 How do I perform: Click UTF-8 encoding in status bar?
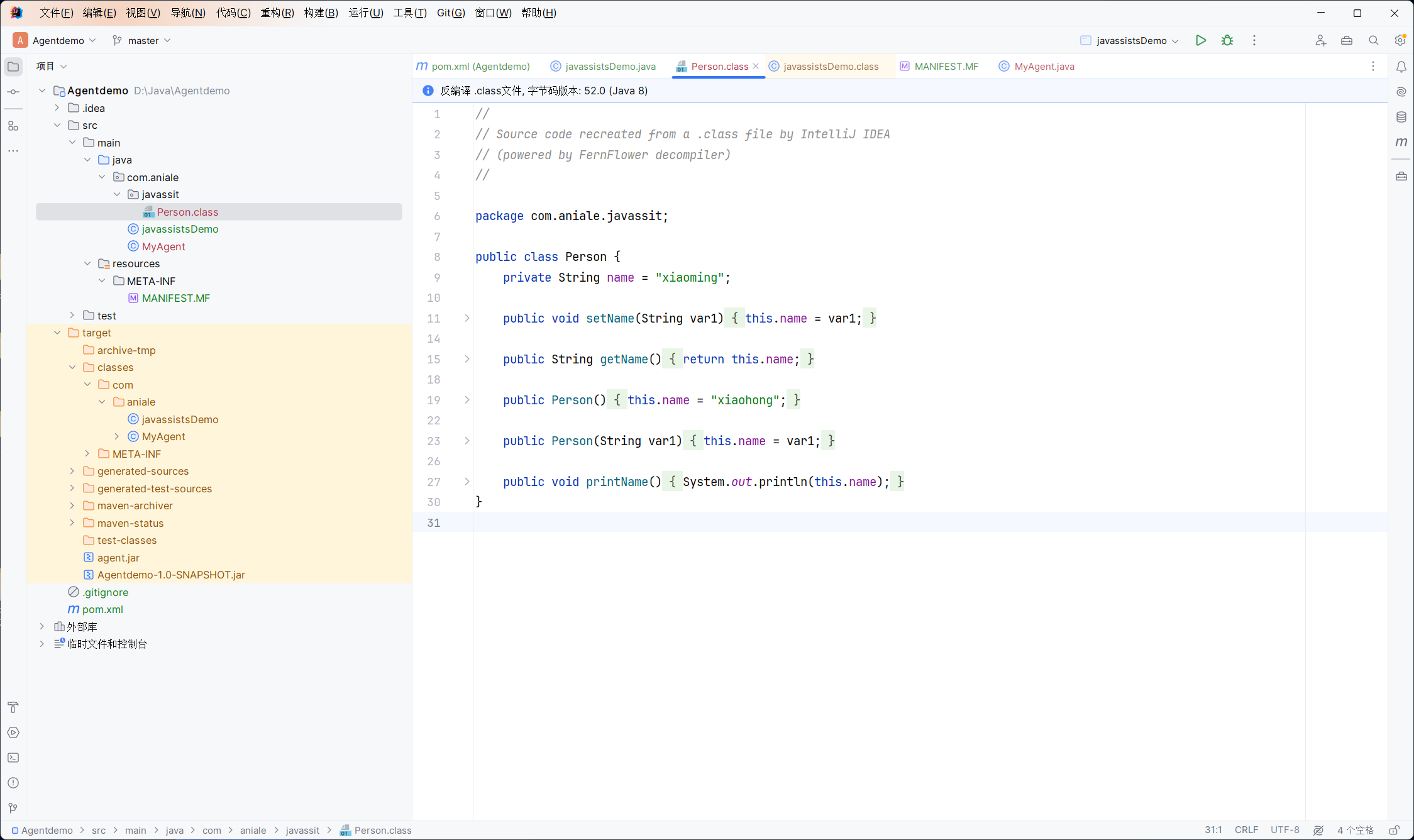click(x=1284, y=830)
